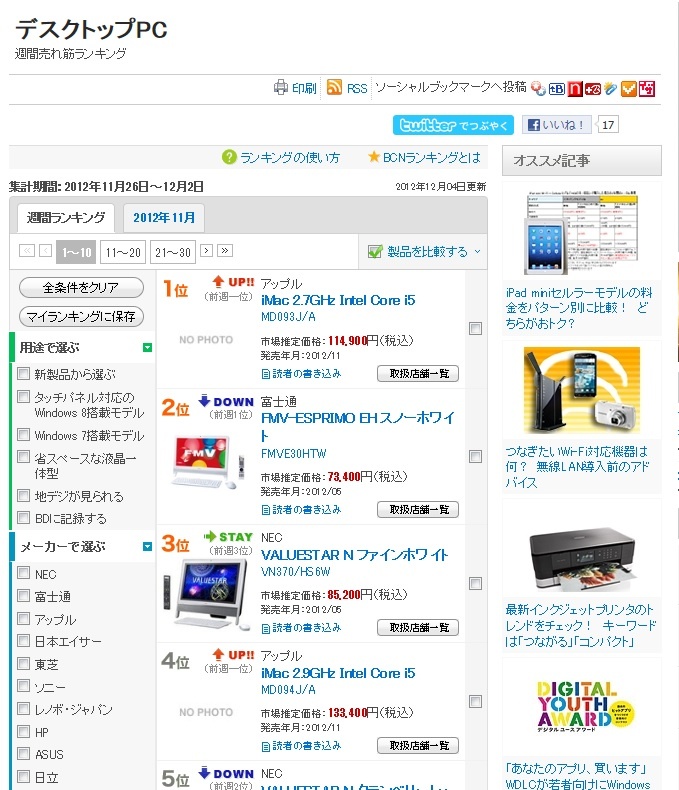
Task: Select compare checkbox for FMV-ESPRIMO EH
Action: [x=475, y=456]
